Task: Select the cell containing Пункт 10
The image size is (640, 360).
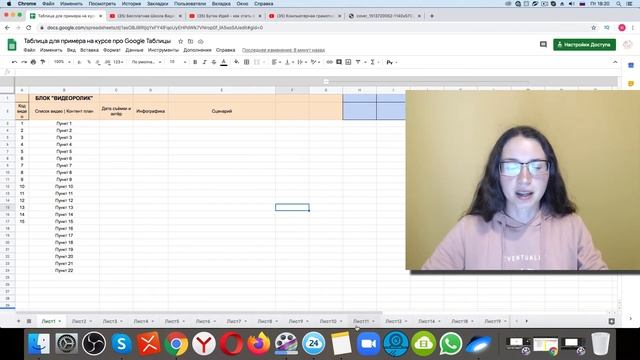Action: [x=64, y=187]
